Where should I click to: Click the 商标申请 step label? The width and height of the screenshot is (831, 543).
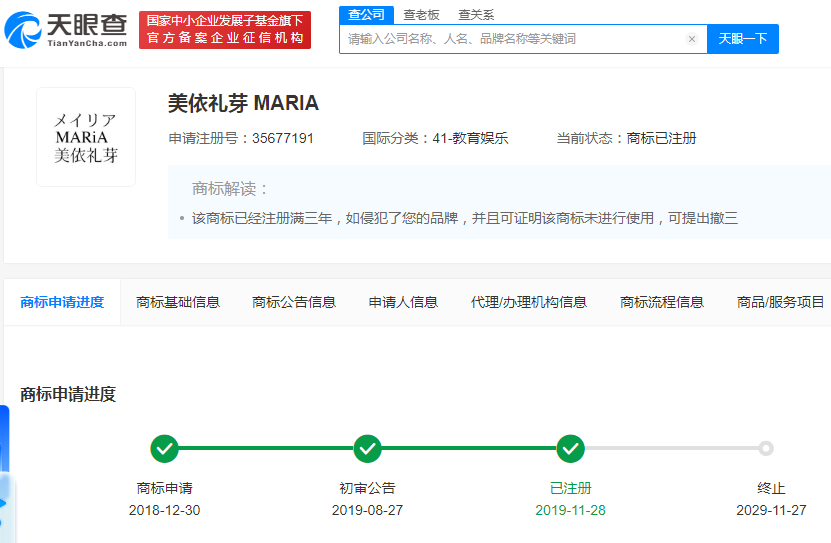(164, 488)
